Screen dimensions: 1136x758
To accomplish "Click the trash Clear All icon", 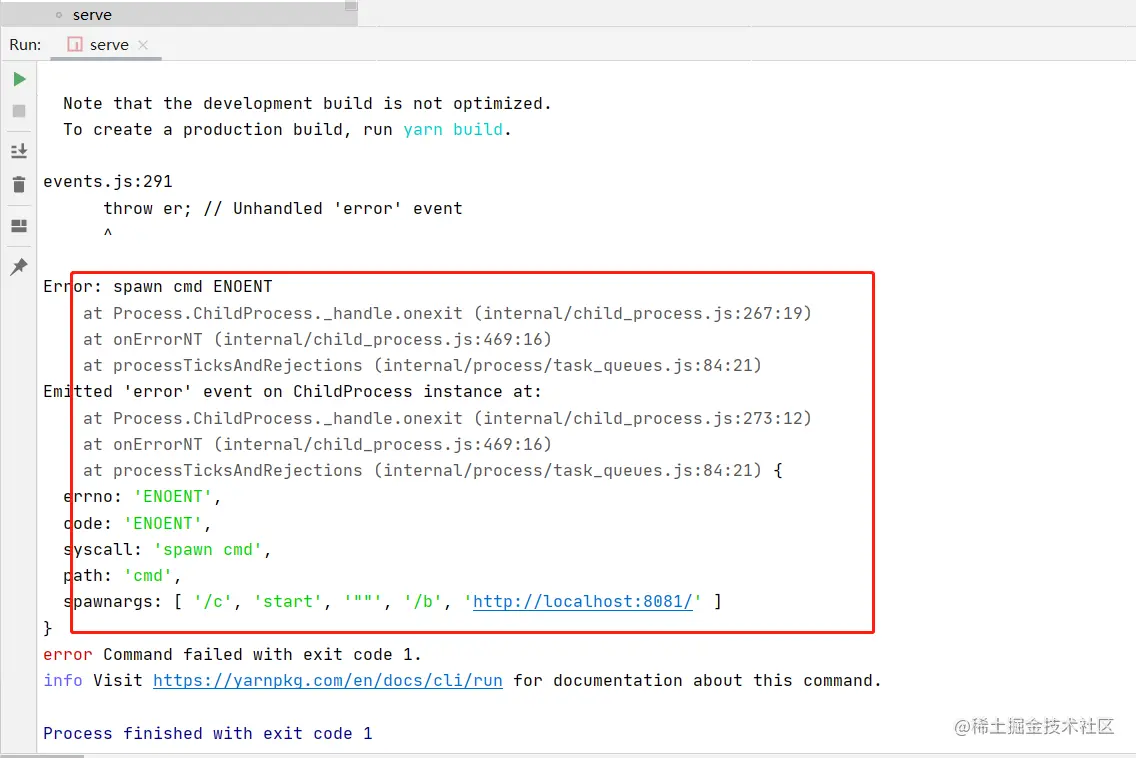I will 19,185.
